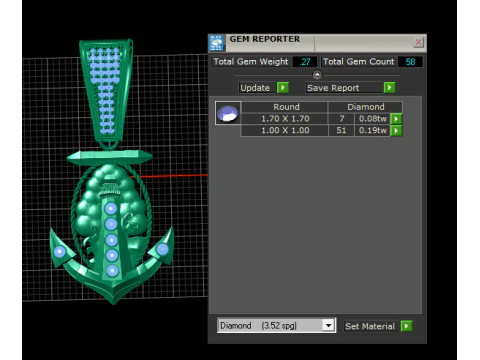Select the 1.00 X 1.00 size cell
This screenshot has height=360, width=480.
coord(285,130)
